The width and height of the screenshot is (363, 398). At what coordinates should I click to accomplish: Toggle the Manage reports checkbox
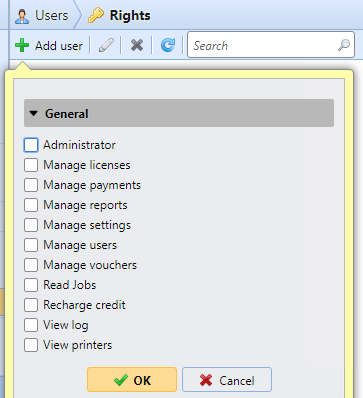31,205
